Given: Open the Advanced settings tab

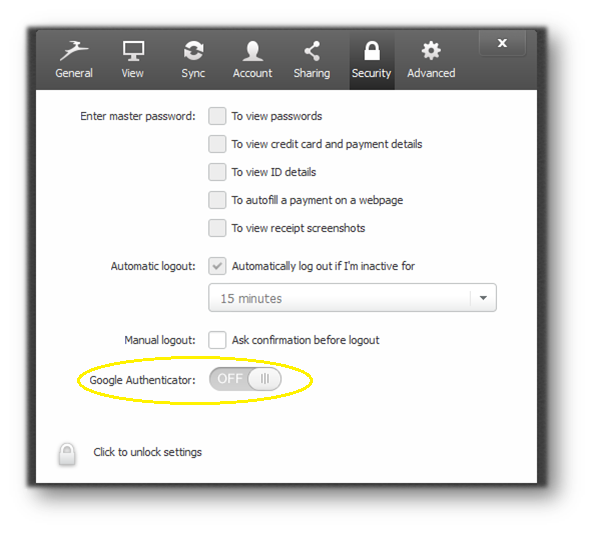Looking at the screenshot, I should pos(431,60).
